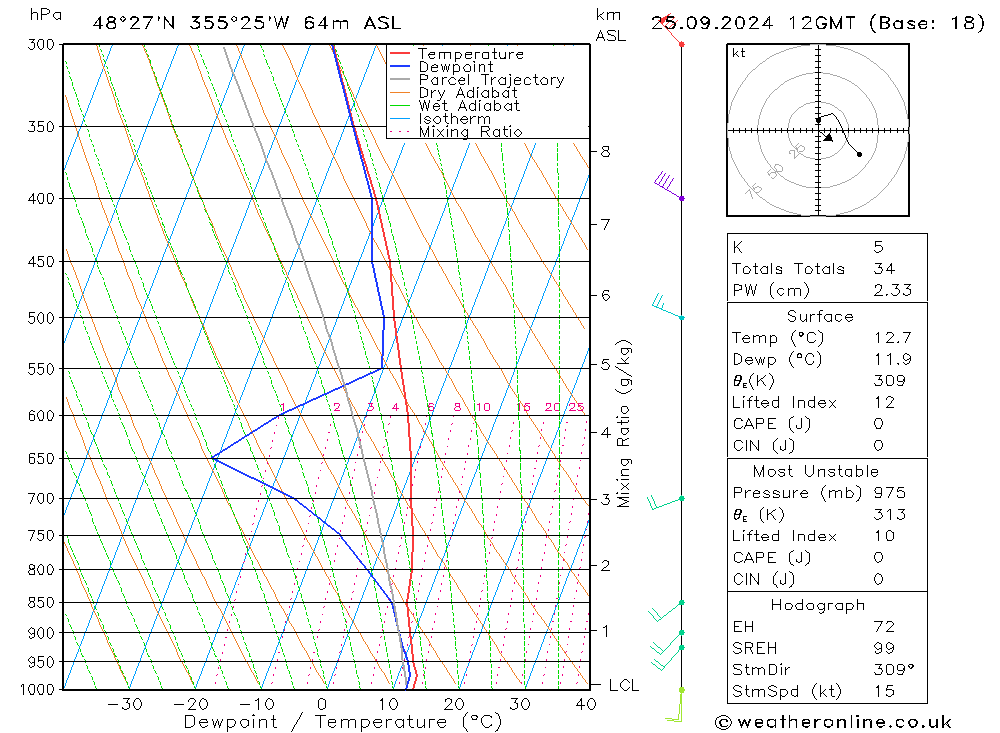Screen dimensions: 1000x733
Task: Click the -30 temperature axis tick label
Action: pos(125,704)
